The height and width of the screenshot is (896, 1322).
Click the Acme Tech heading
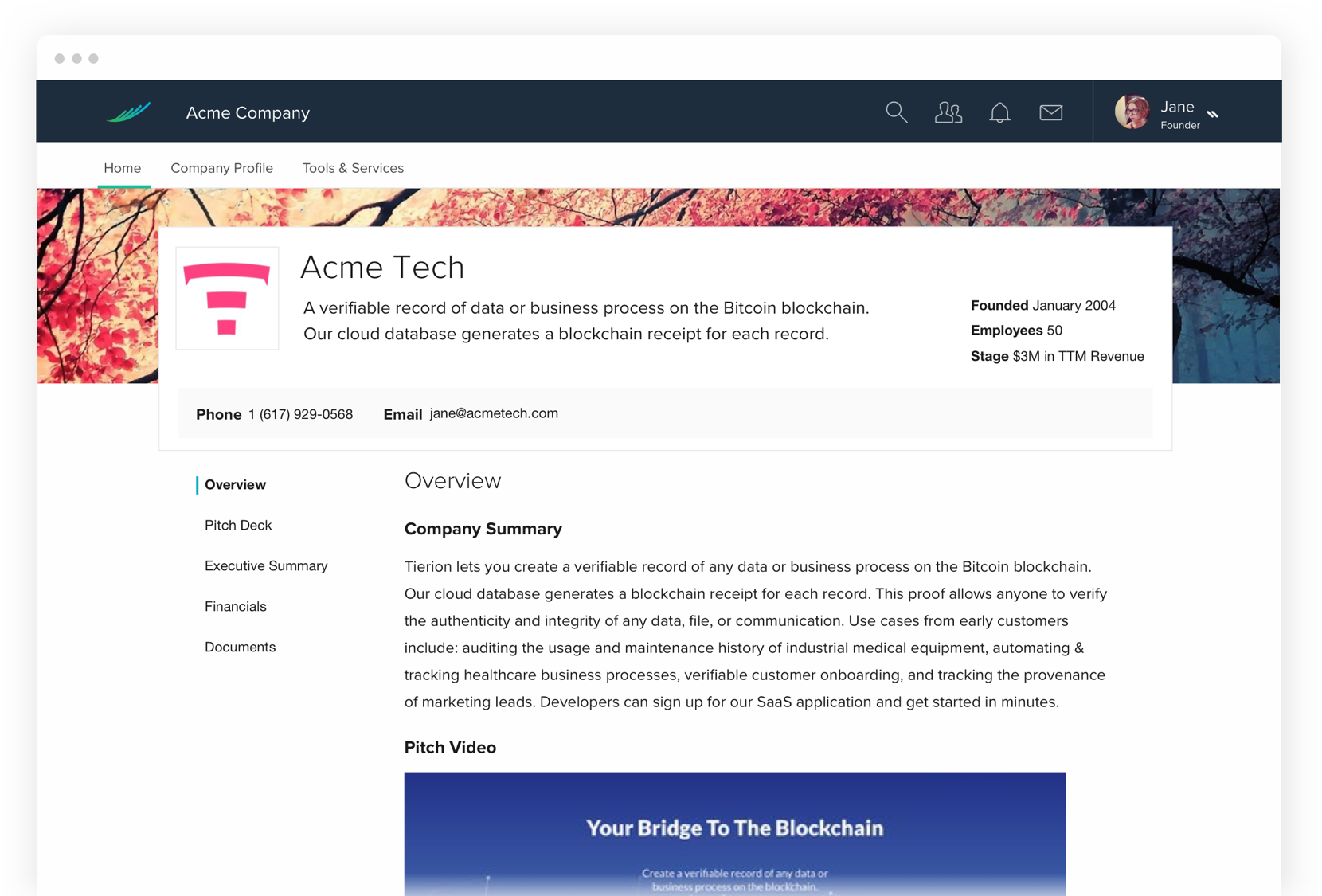pyautogui.click(x=382, y=267)
